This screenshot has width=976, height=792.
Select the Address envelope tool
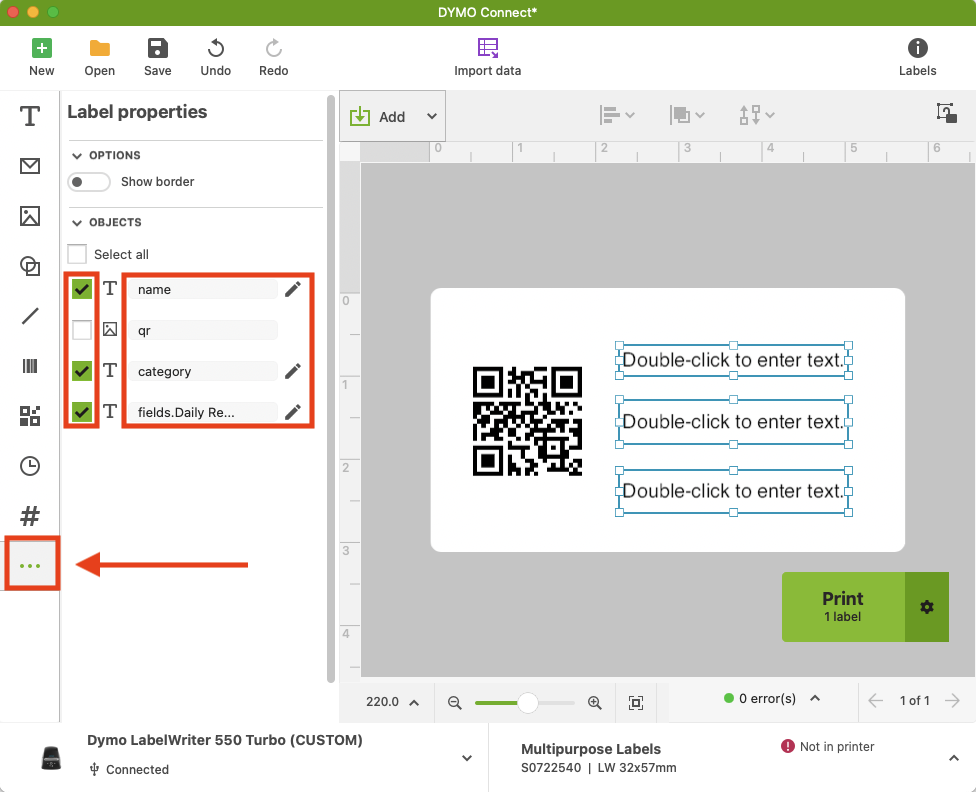(30, 166)
